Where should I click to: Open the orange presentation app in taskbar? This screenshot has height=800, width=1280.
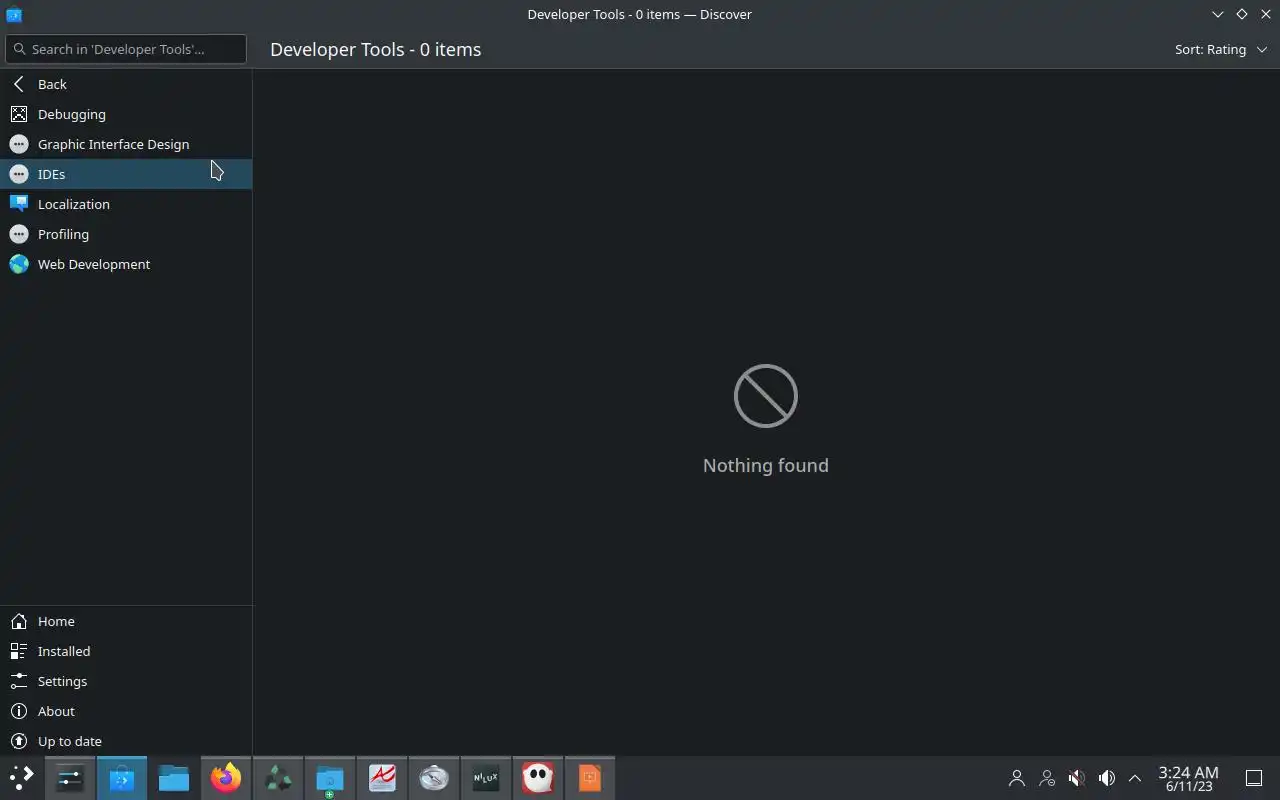(x=590, y=778)
